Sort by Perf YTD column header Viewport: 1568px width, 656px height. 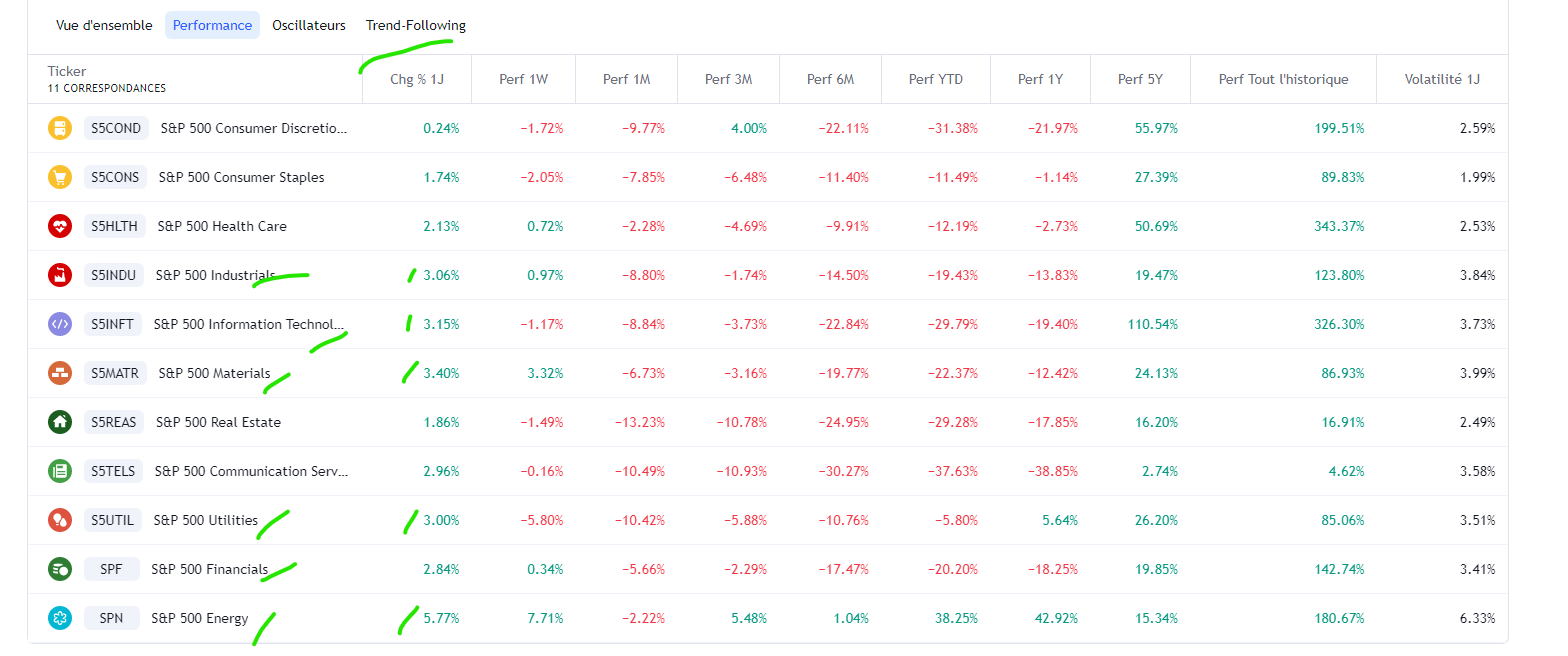(x=935, y=79)
